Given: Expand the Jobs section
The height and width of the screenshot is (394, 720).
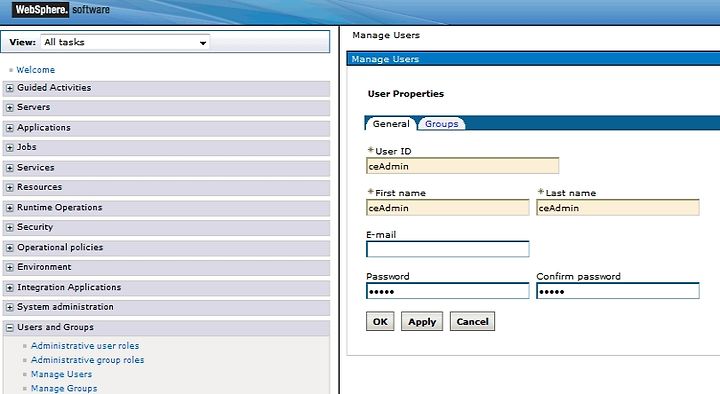Looking at the screenshot, I should click(x=10, y=147).
